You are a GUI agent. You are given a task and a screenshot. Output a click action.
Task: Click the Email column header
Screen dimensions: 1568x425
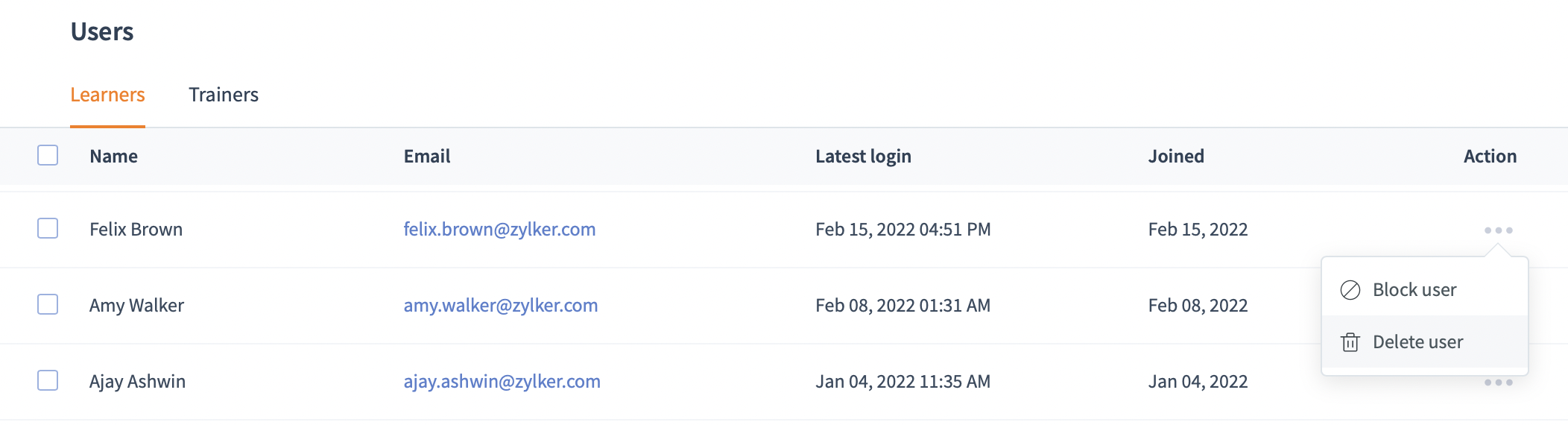point(427,157)
